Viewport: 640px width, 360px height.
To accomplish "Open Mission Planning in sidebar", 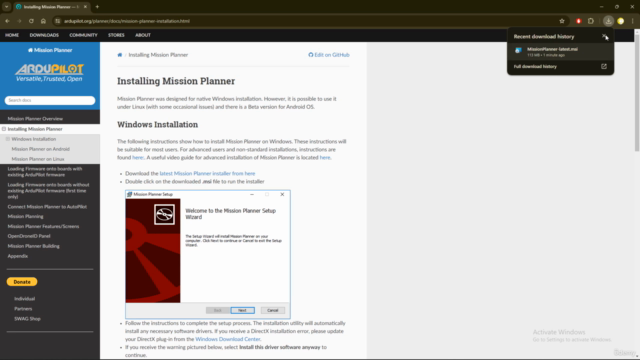I will tap(25, 217).
